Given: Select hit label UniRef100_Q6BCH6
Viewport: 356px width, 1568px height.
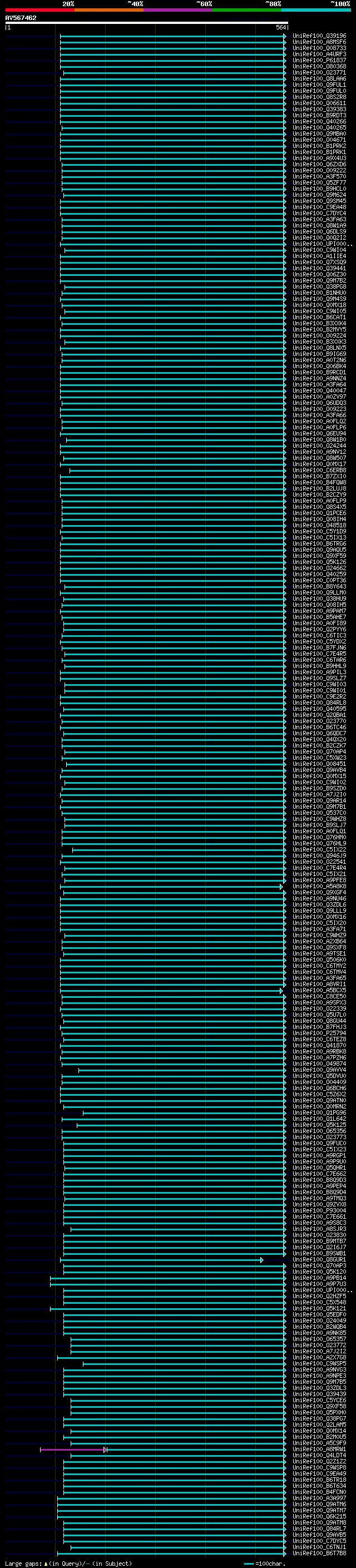Looking at the screenshot, I should pyautogui.click(x=319, y=1088).
